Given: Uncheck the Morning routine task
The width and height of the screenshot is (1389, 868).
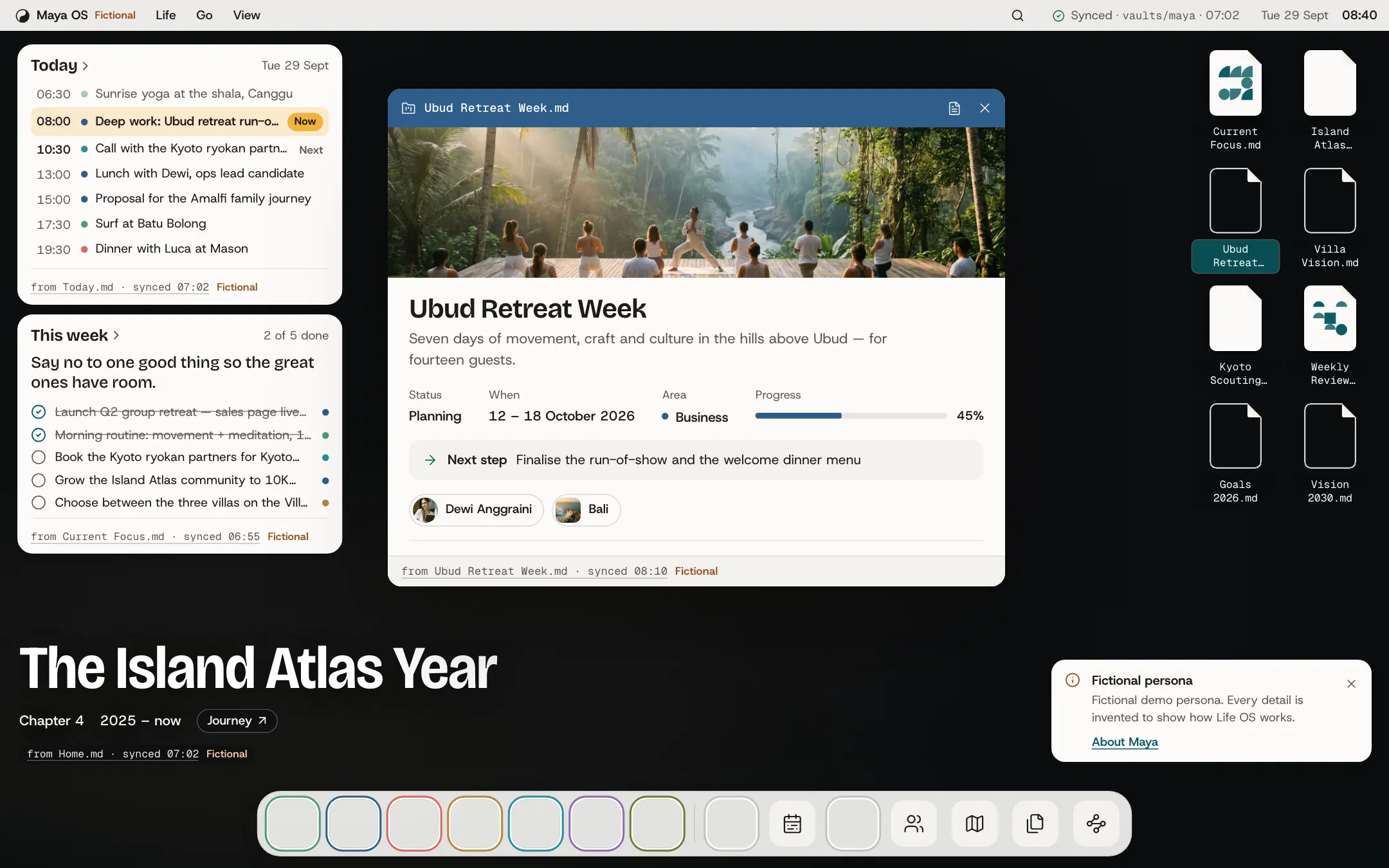Looking at the screenshot, I should tap(39, 435).
